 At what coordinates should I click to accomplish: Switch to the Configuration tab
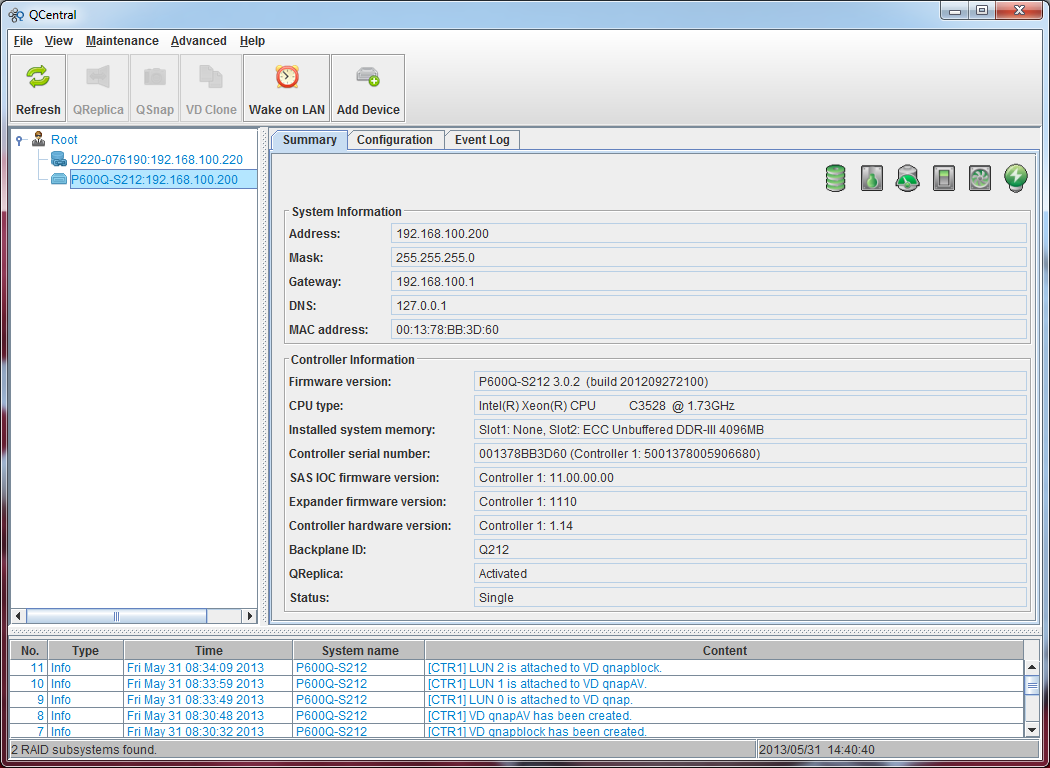[x=394, y=140]
